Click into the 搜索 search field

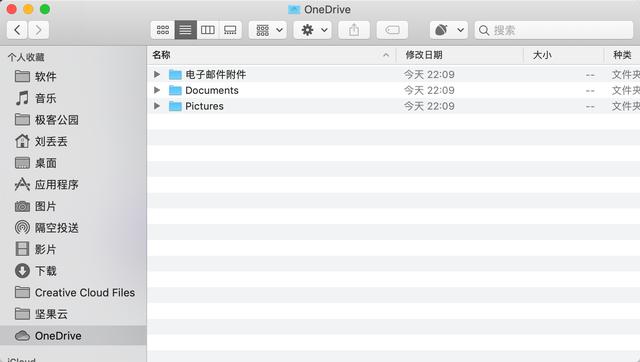pyautogui.click(x=554, y=30)
